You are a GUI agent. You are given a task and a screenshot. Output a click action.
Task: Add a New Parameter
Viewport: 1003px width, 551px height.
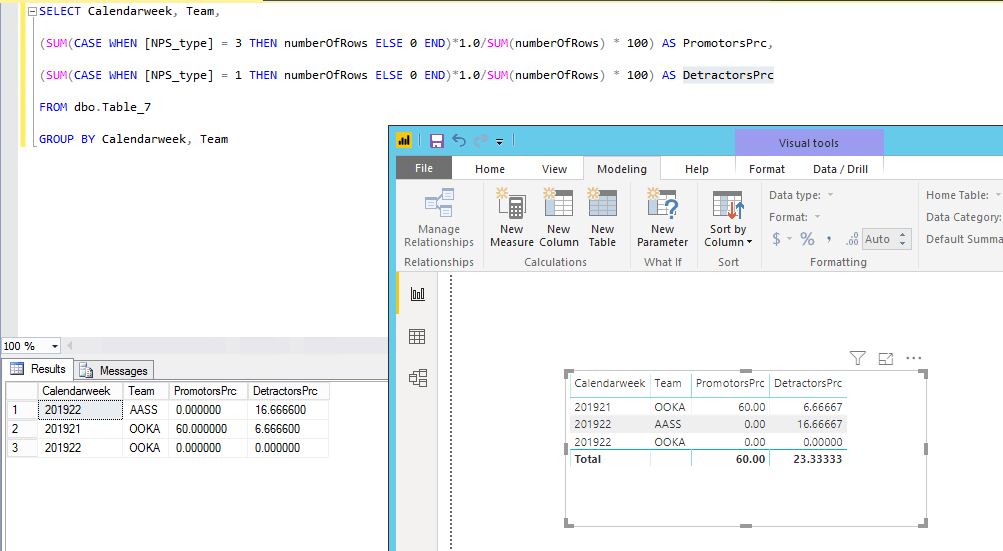coord(662,218)
